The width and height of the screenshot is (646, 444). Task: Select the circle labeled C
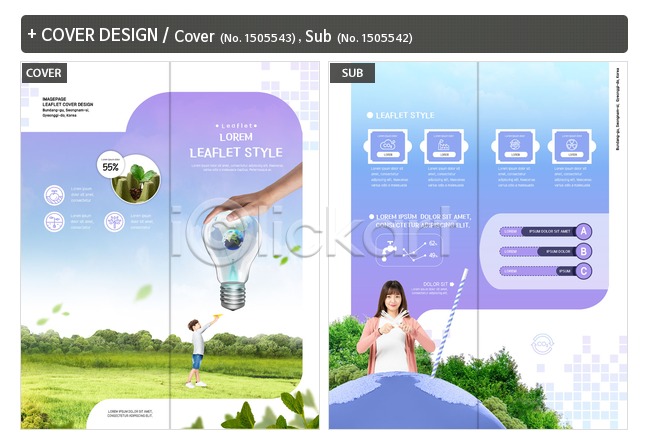584,271
